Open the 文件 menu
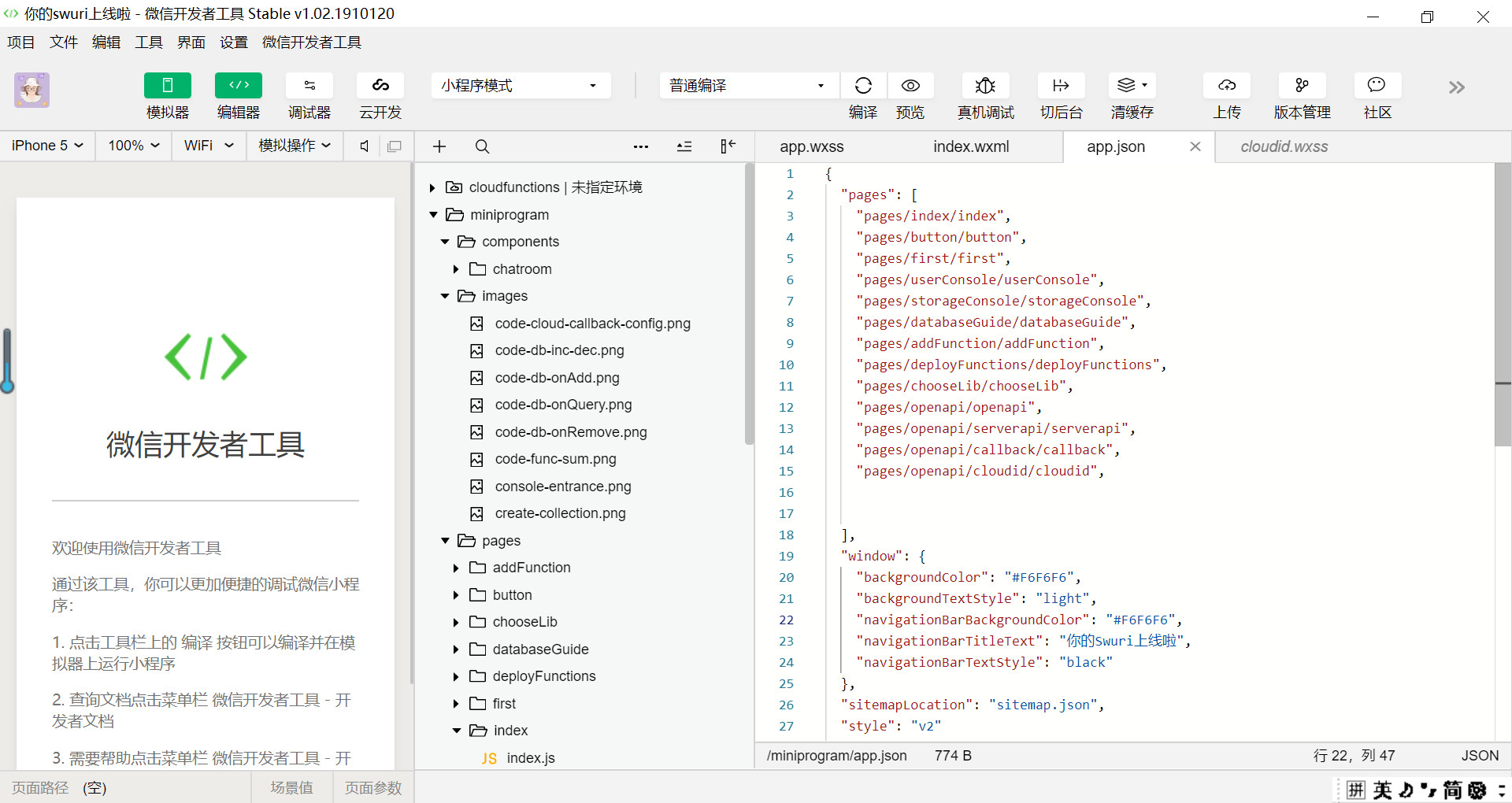Viewport: 1512px width, 803px height. [64, 43]
